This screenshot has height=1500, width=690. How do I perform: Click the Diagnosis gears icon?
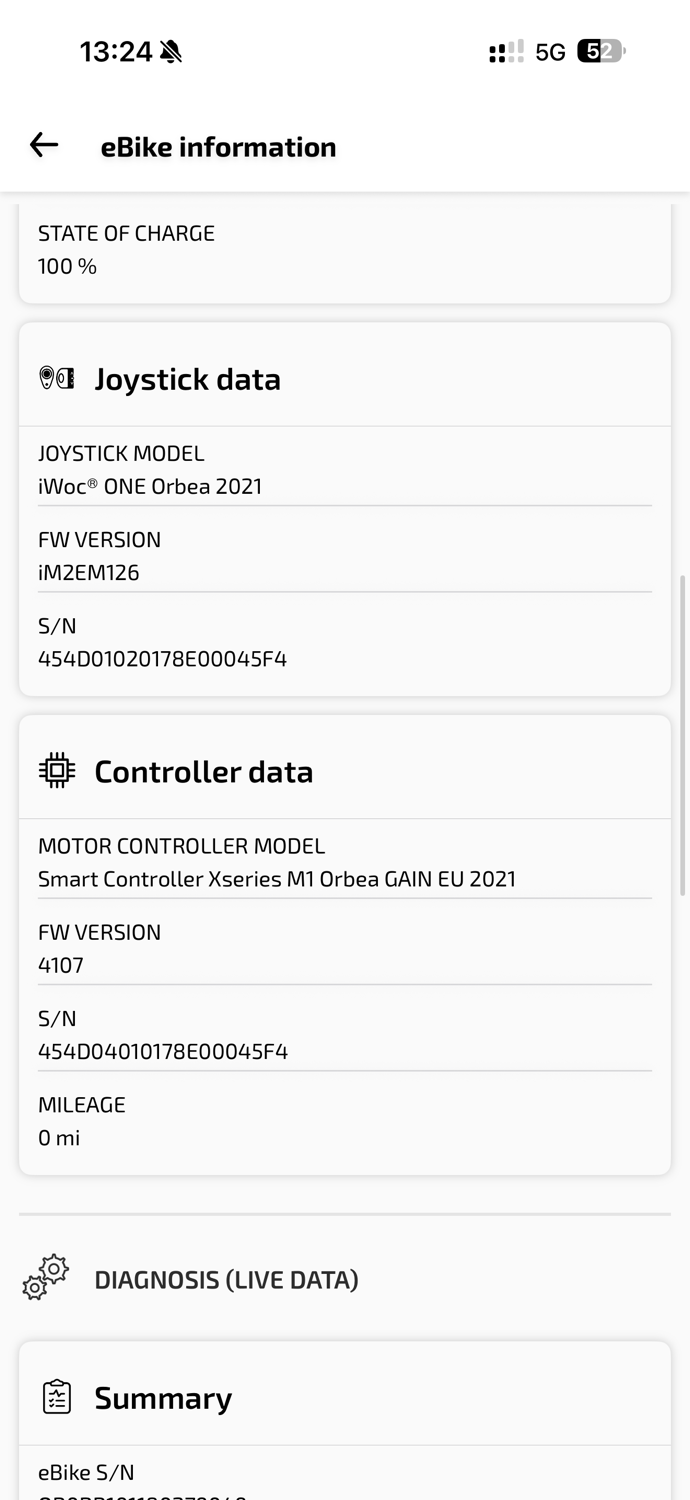[x=46, y=1278]
